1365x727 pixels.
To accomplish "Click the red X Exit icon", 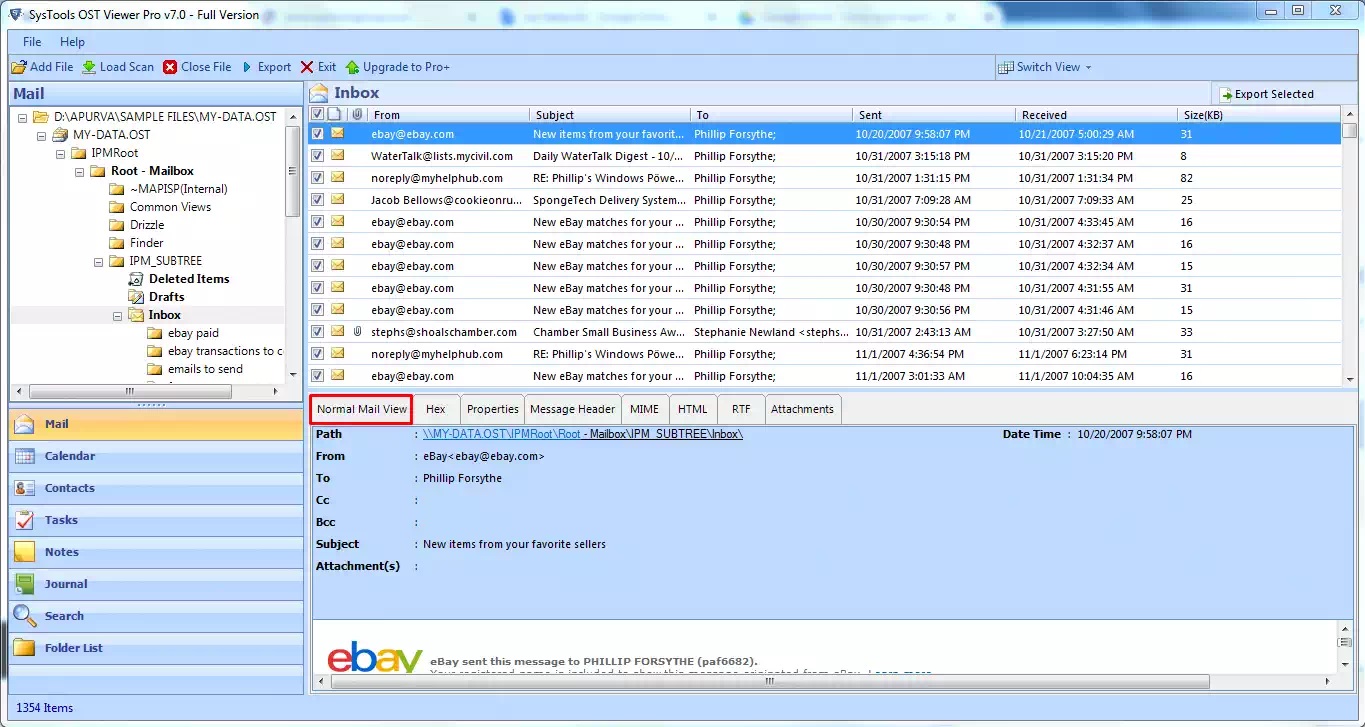I will [x=307, y=67].
